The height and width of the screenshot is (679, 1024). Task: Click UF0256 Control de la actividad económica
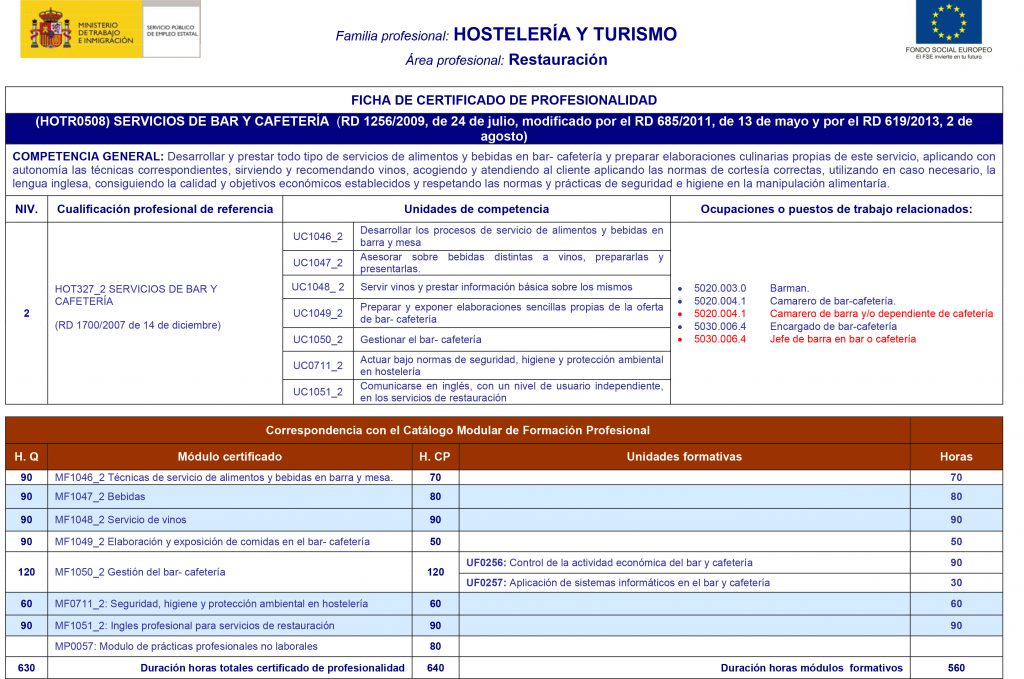(609, 563)
